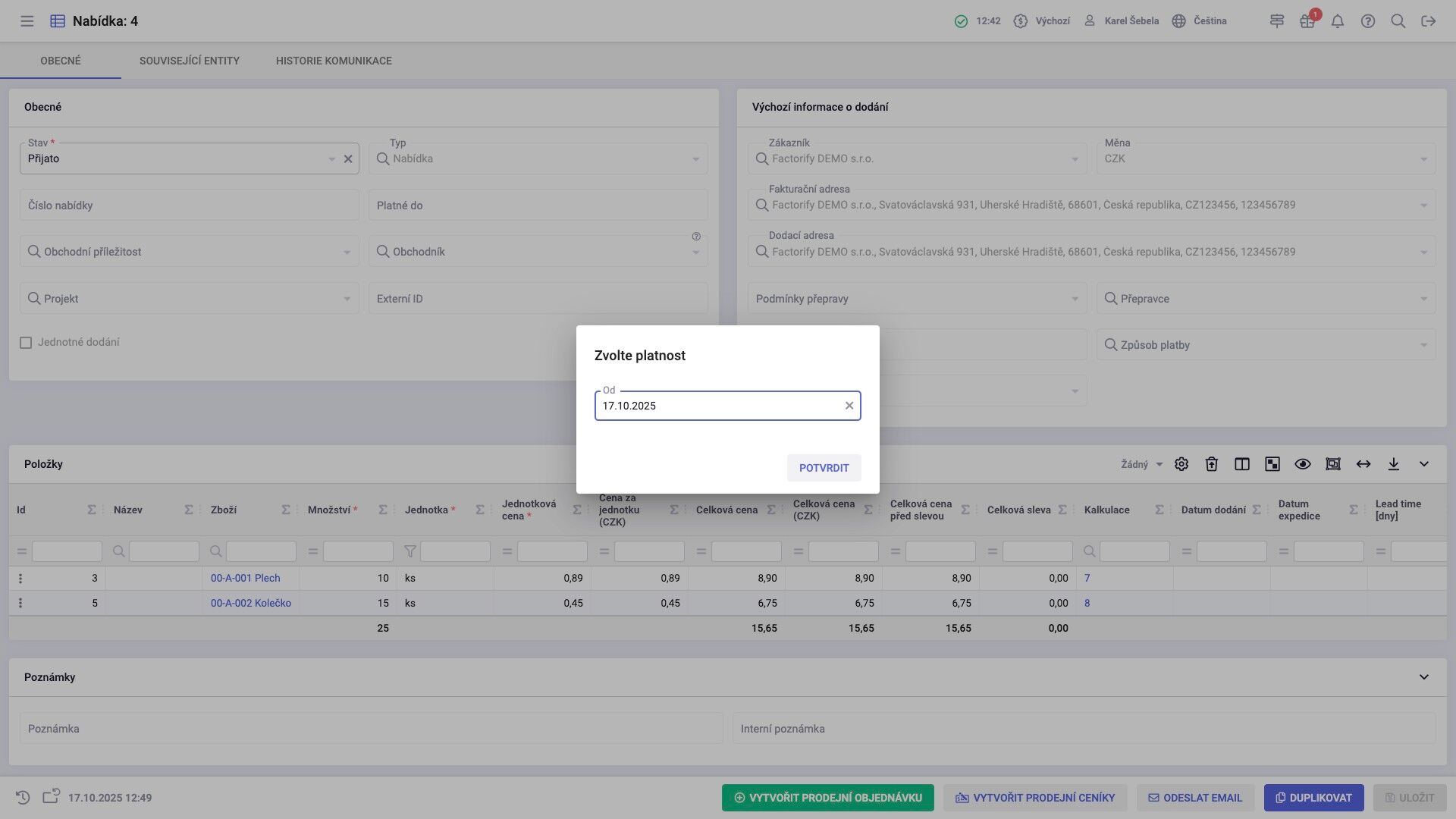The height and width of the screenshot is (819, 1456).
Task: Switch to Související entity tab
Action: pyautogui.click(x=190, y=61)
